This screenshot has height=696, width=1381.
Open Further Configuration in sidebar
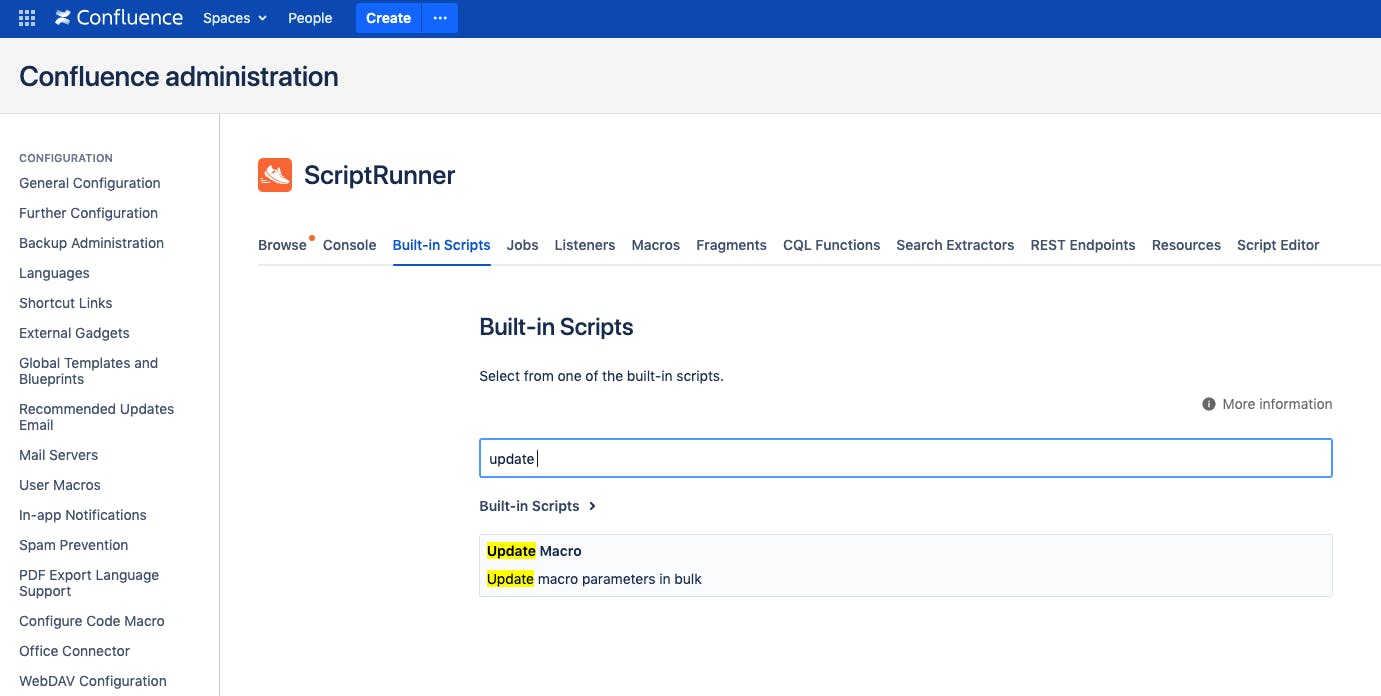89,213
